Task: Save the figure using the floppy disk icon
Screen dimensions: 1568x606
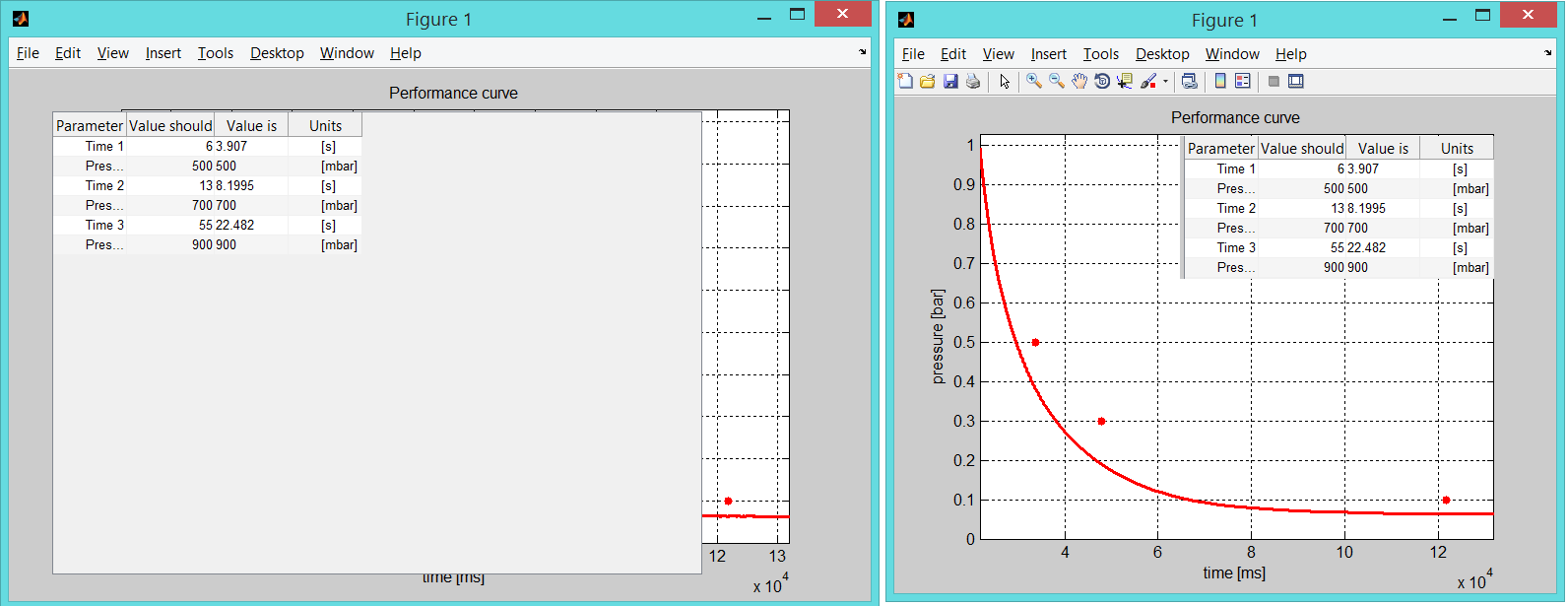Action: point(950,82)
